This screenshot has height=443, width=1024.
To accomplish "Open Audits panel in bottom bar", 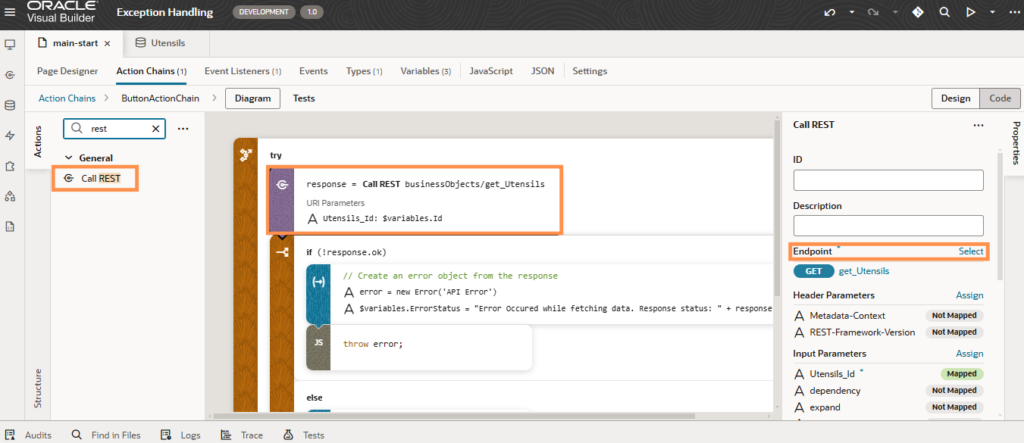I will click(29, 435).
